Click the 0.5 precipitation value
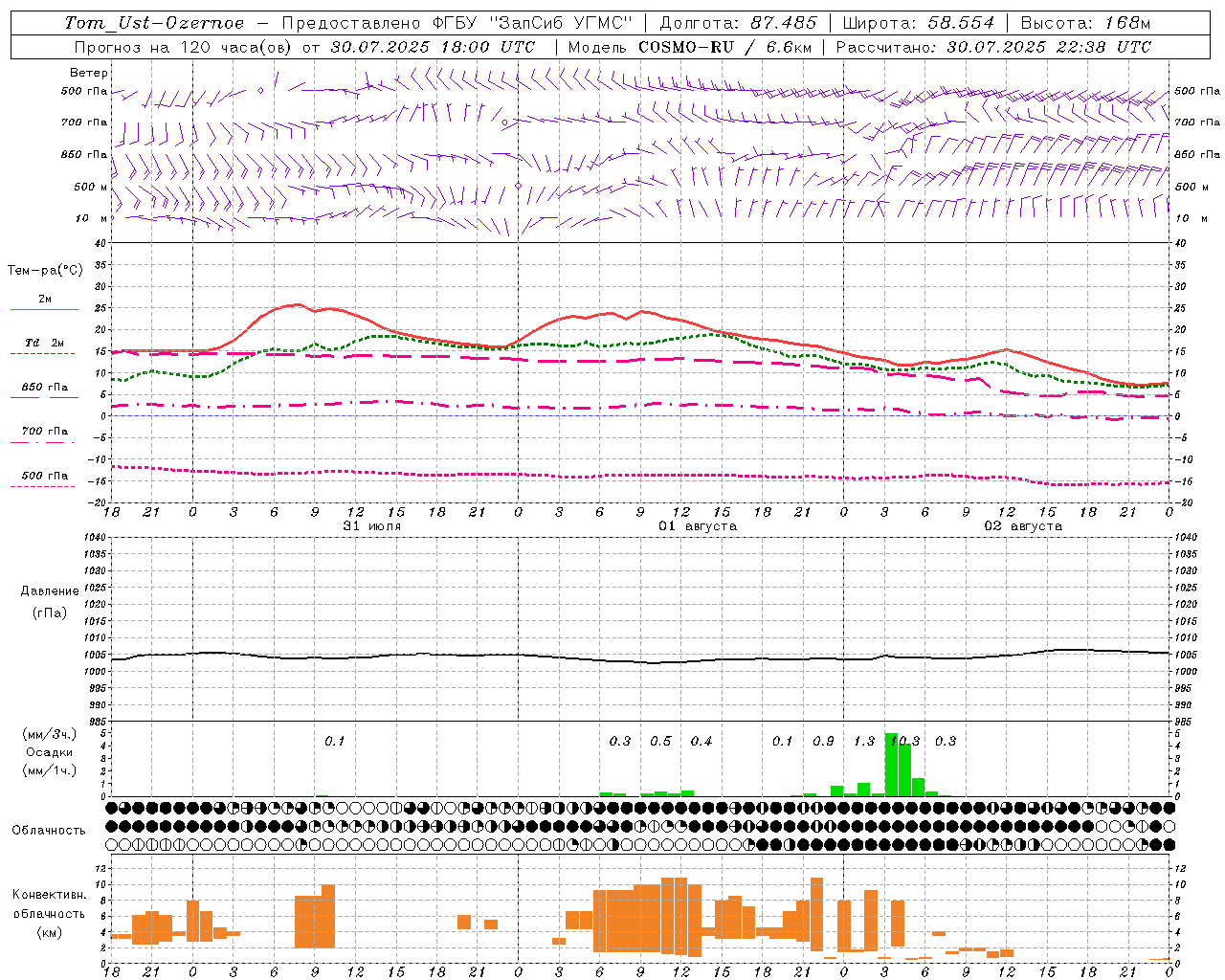The image size is (1225, 980). 660,742
